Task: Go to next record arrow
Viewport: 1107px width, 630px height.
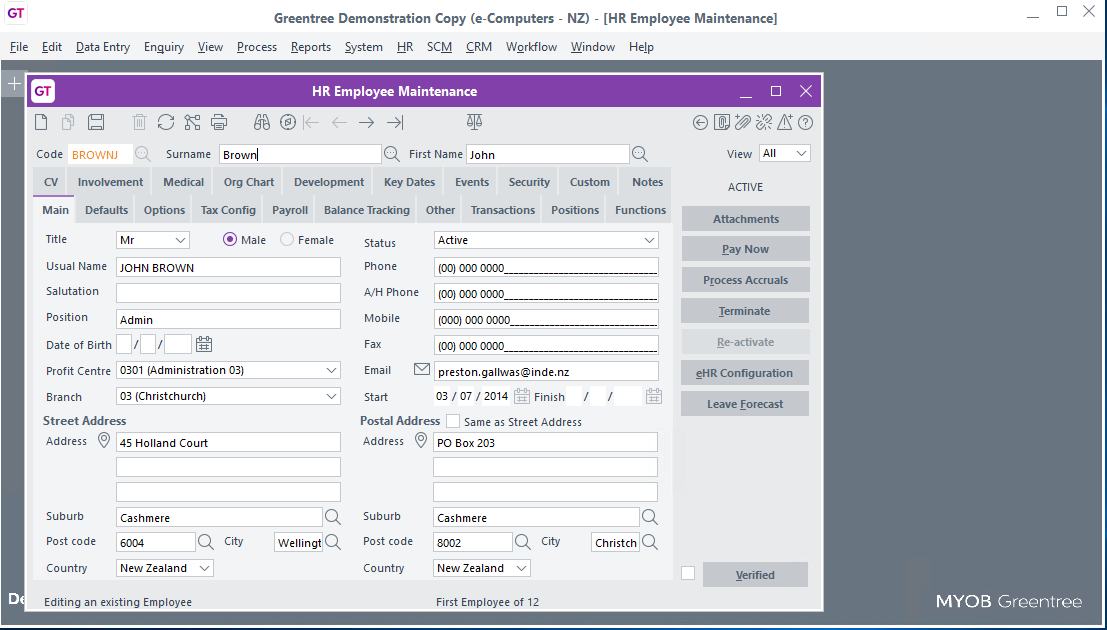Action: pyautogui.click(x=366, y=123)
